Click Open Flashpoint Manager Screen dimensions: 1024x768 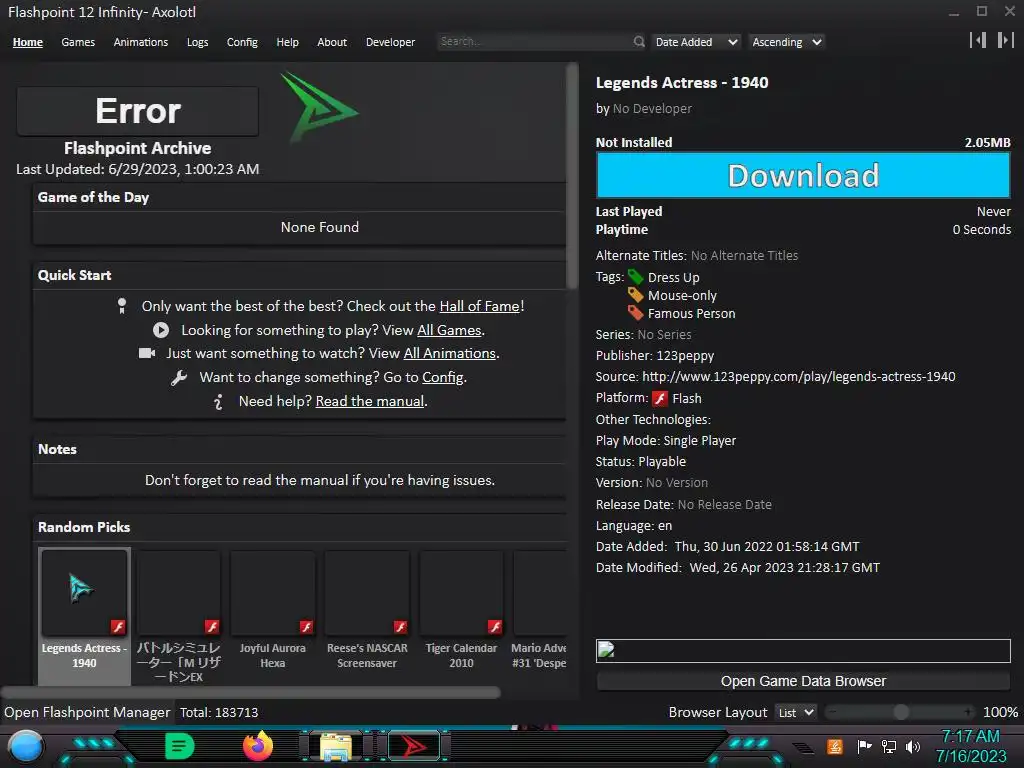pos(87,712)
